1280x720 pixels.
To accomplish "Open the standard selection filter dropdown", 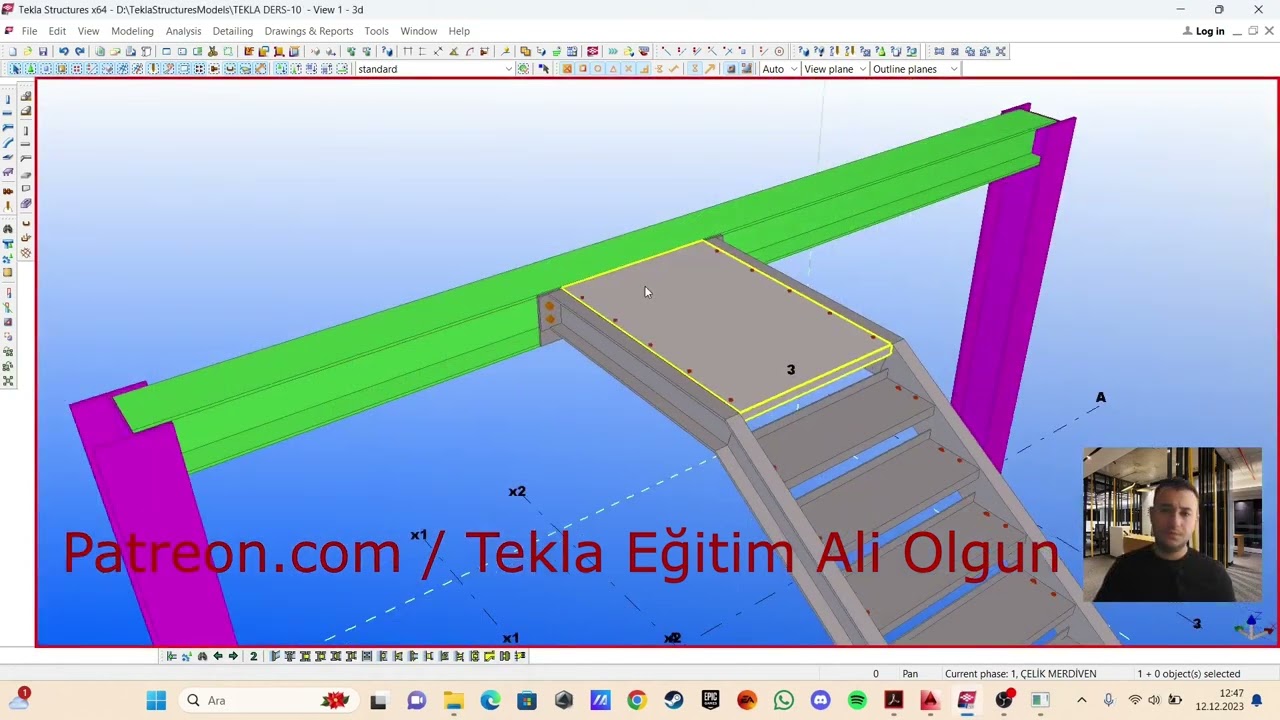I will click(x=434, y=69).
